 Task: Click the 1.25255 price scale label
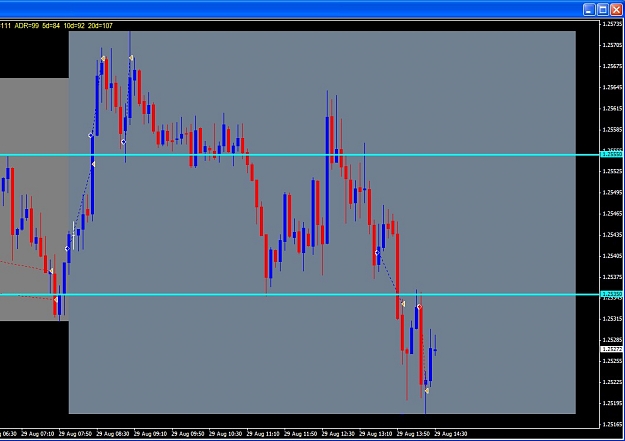pos(612,361)
